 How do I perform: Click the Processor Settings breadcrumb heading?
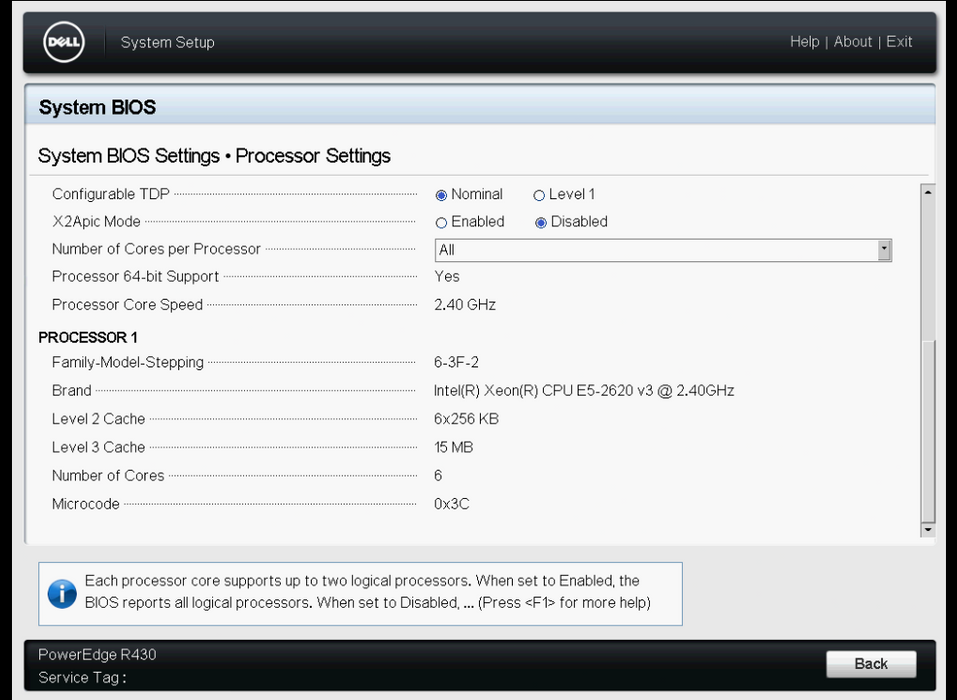(313, 156)
